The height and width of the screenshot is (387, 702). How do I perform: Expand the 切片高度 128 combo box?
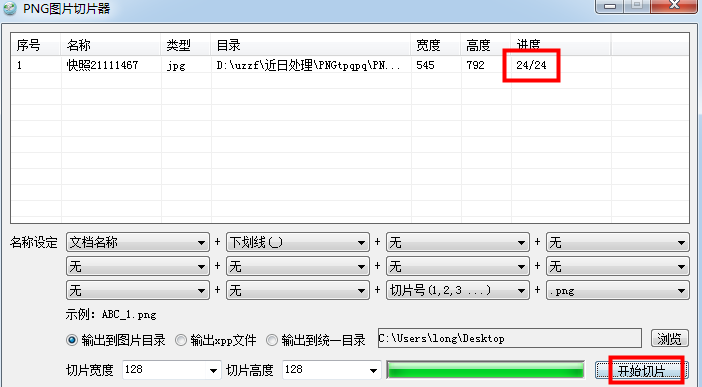tap(332, 370)
